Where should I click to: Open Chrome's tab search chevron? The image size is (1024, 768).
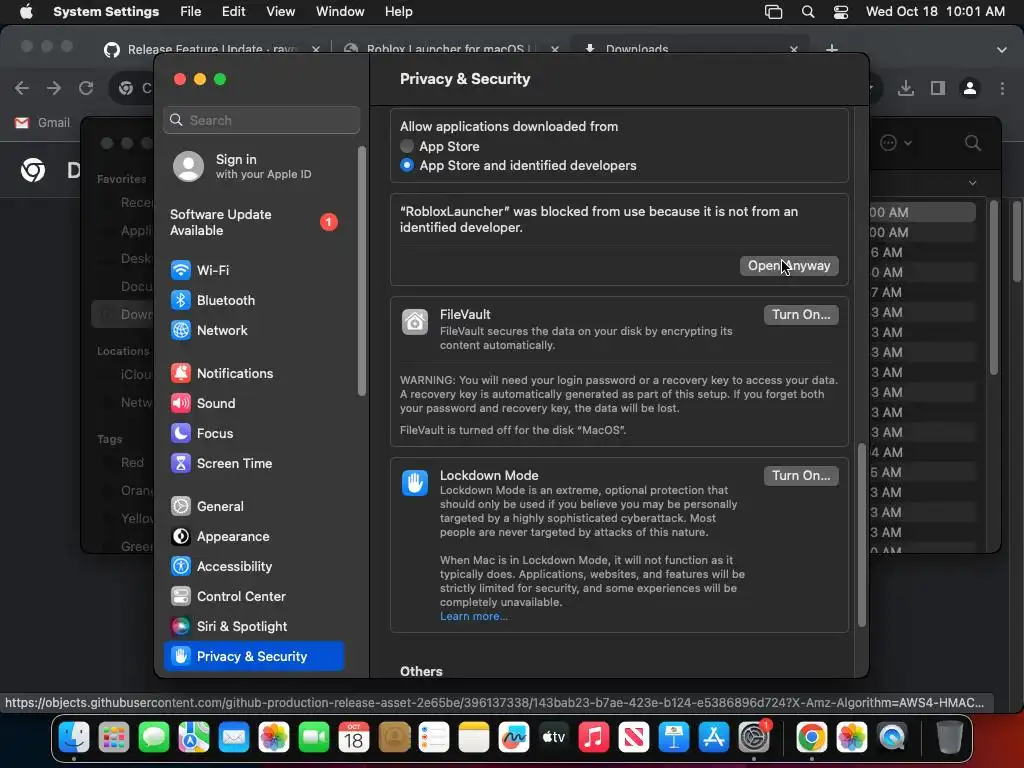coord(1002,50)
